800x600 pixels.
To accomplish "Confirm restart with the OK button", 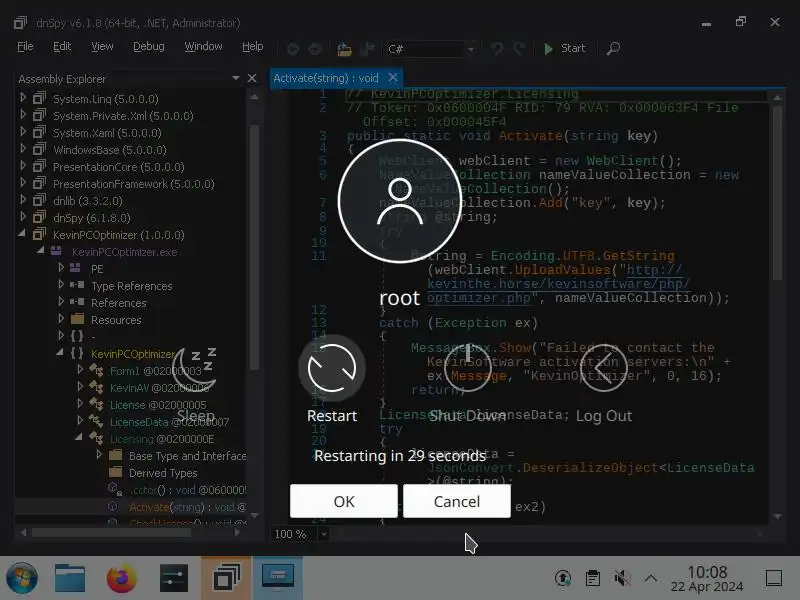I will tap(343, 501).
